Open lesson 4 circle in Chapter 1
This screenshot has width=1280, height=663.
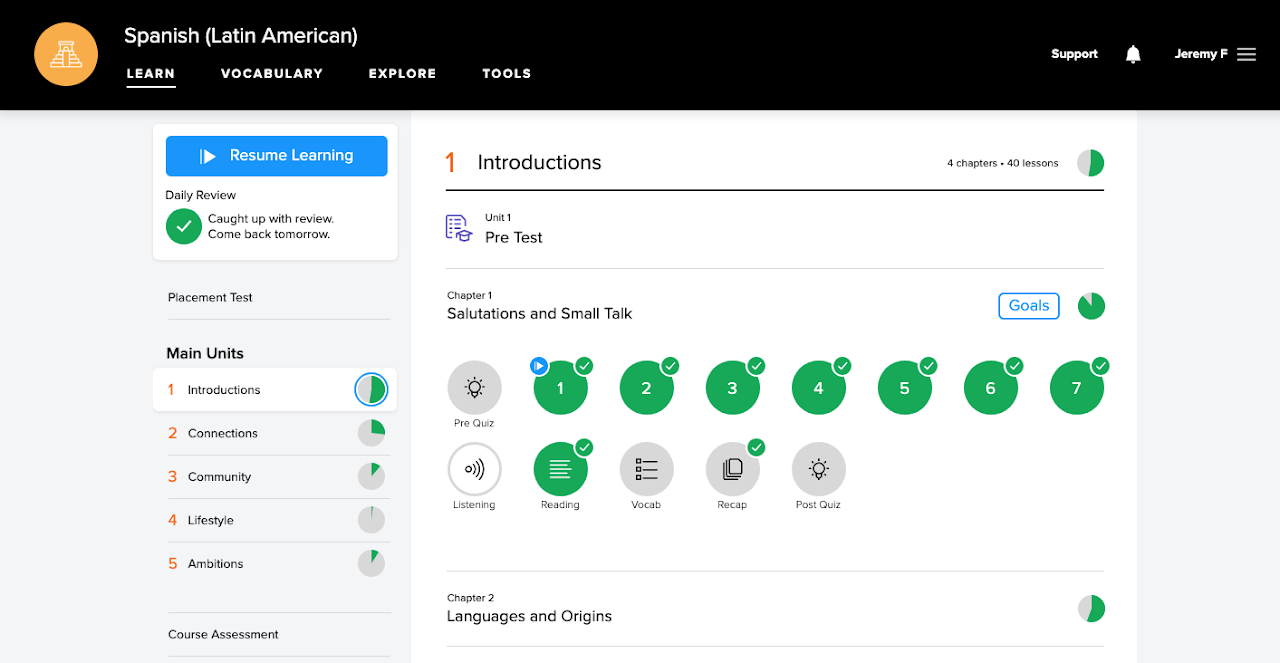click(818, 387)
